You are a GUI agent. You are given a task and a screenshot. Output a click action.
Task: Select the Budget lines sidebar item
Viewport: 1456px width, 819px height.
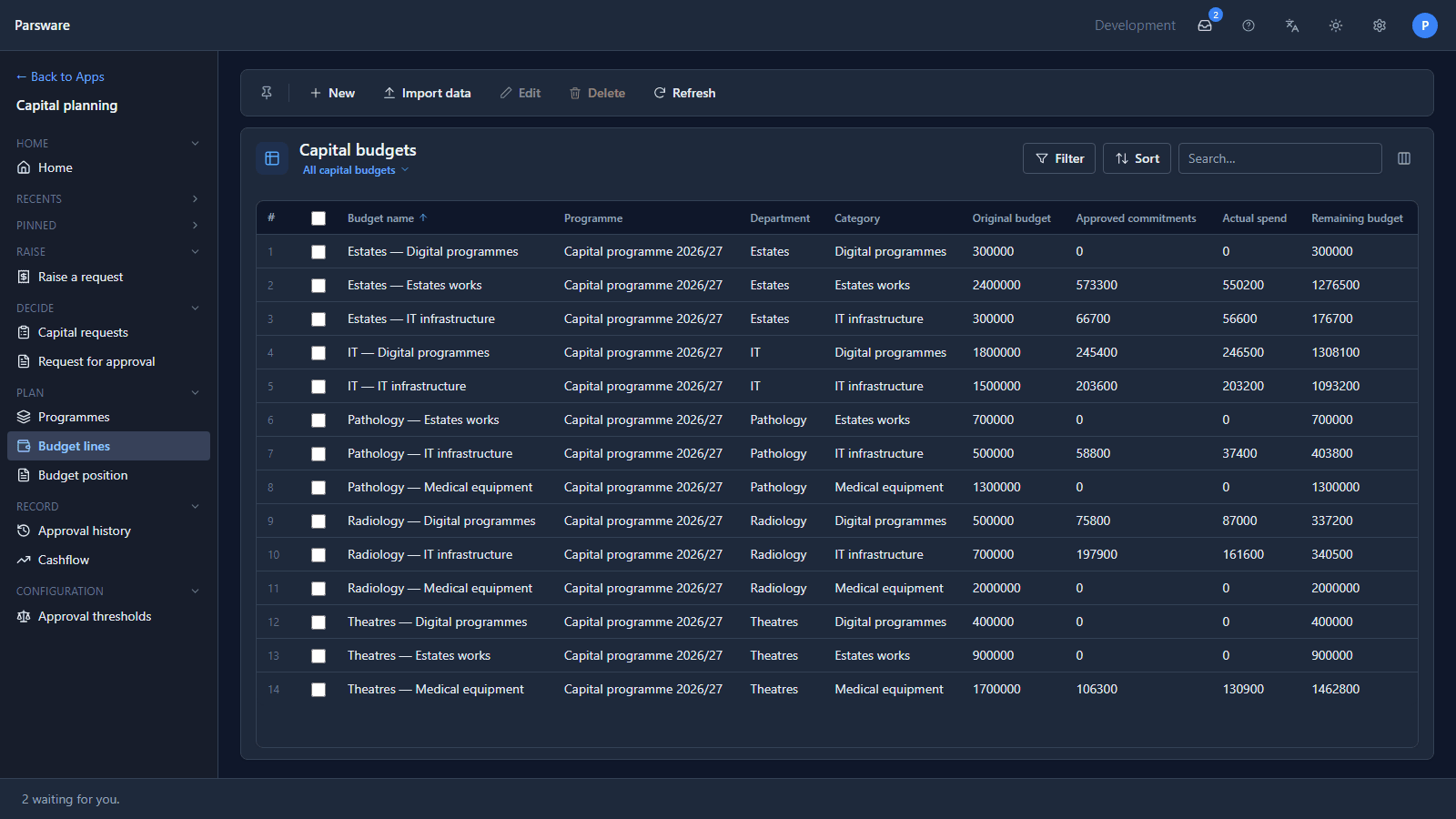point(108,446)
